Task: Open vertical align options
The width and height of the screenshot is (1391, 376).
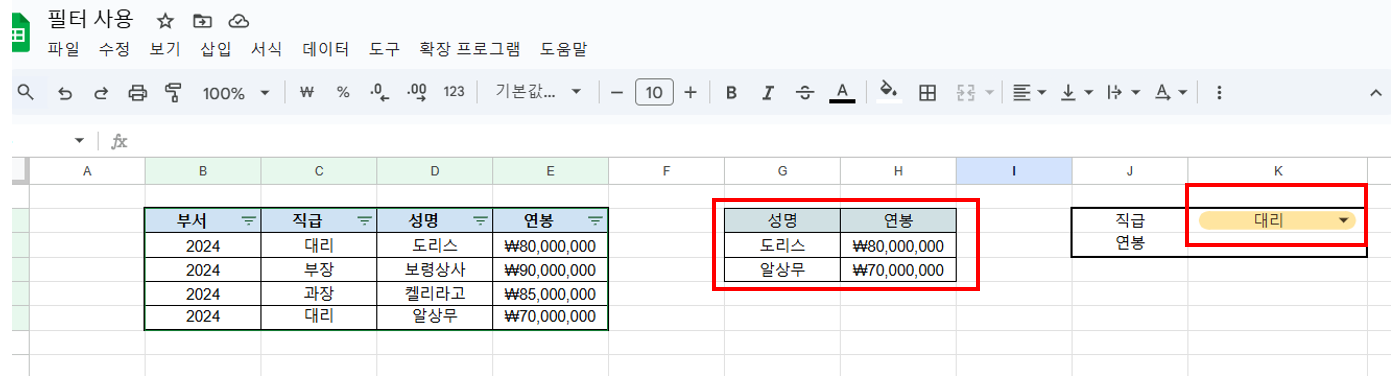Action: (x=1076, y=93)
